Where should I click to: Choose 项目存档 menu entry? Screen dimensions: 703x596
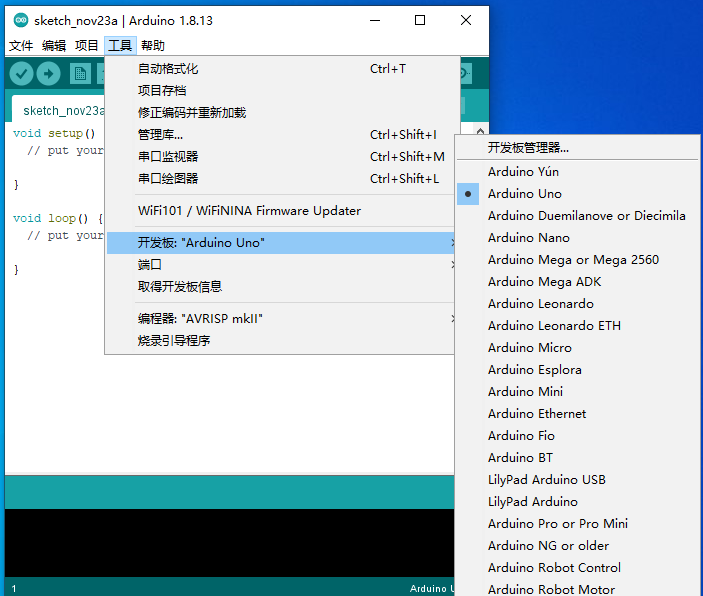[283, 91]
